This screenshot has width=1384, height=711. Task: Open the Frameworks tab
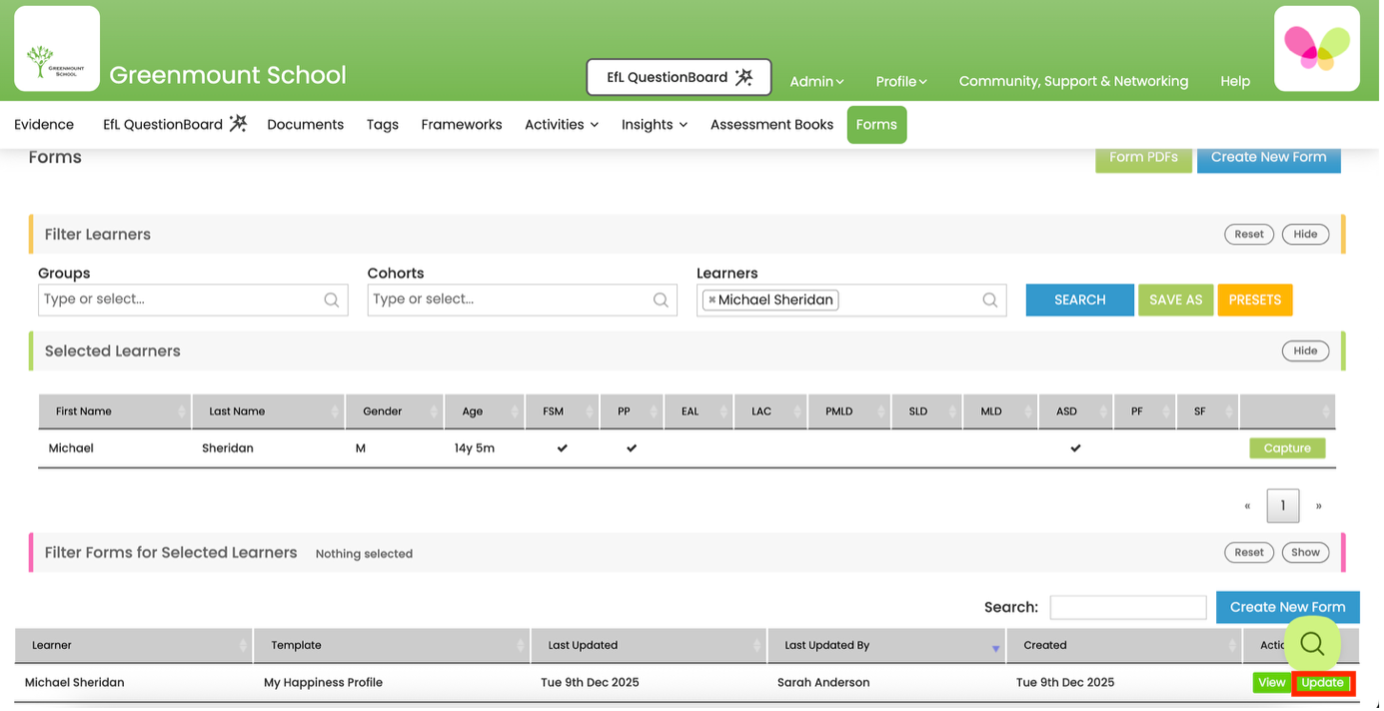click(463, 125)
